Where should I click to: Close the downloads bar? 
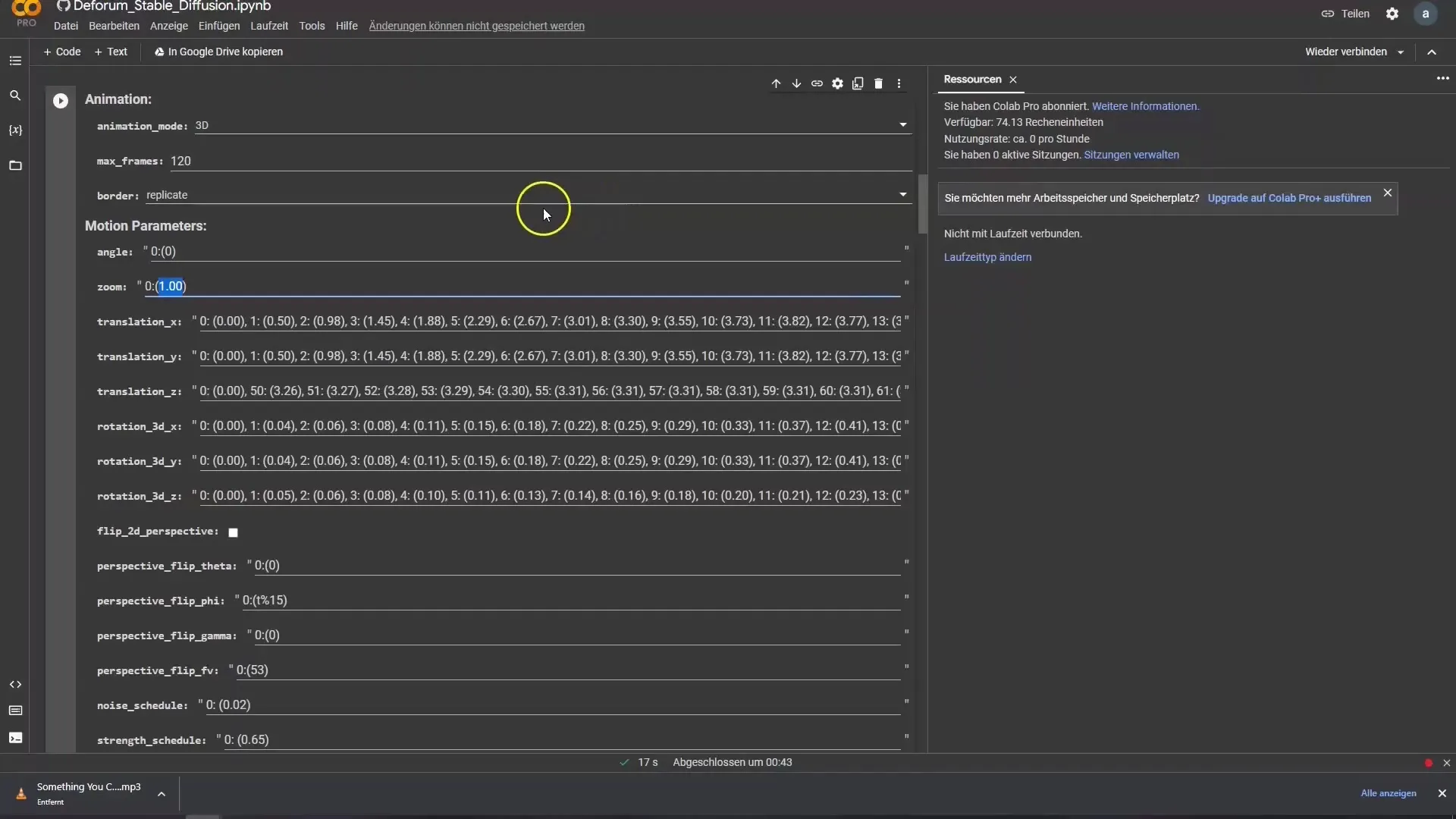pos(1442,793)
